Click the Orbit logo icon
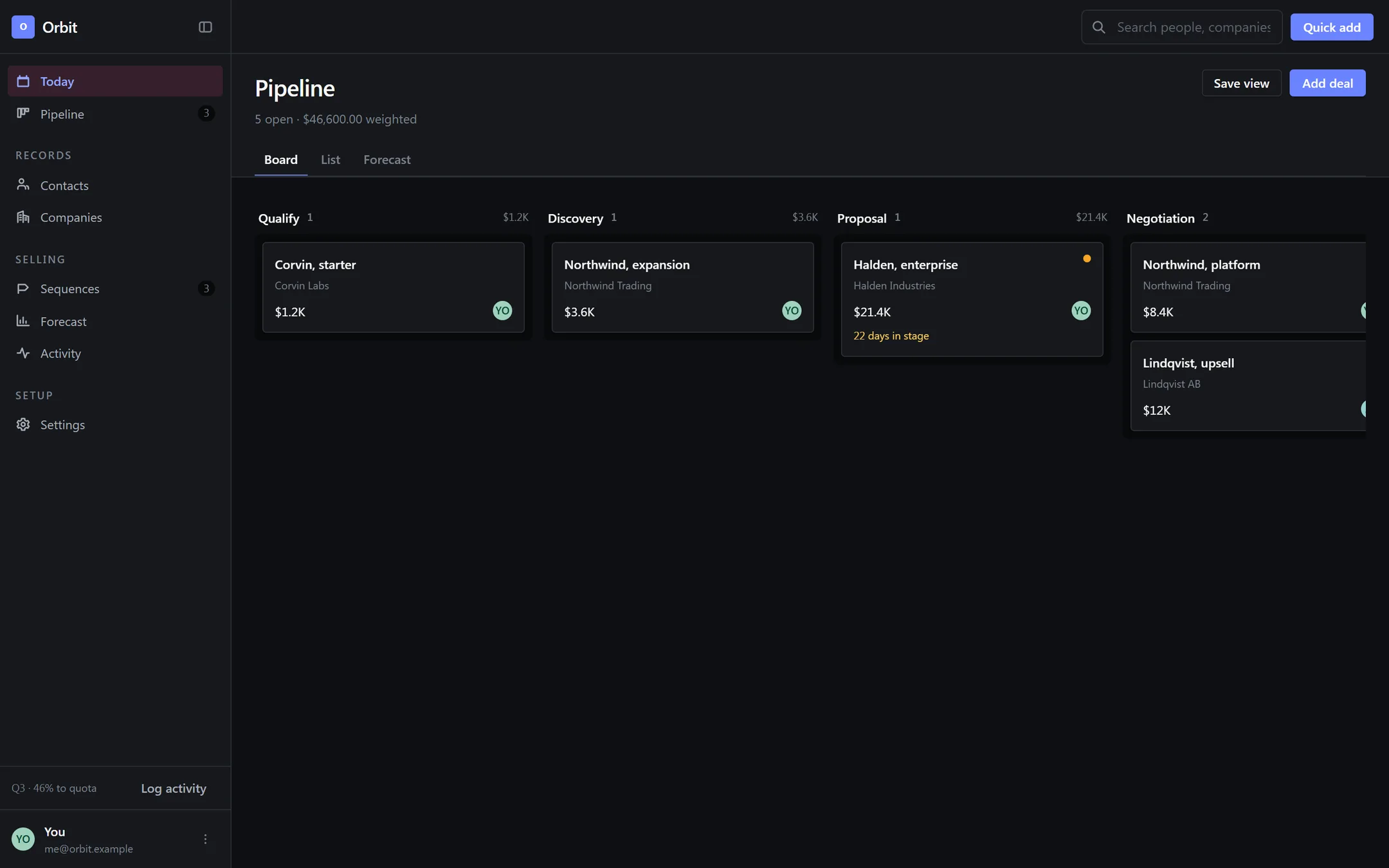The image size is (1389, 868). (x=23, y=27)
